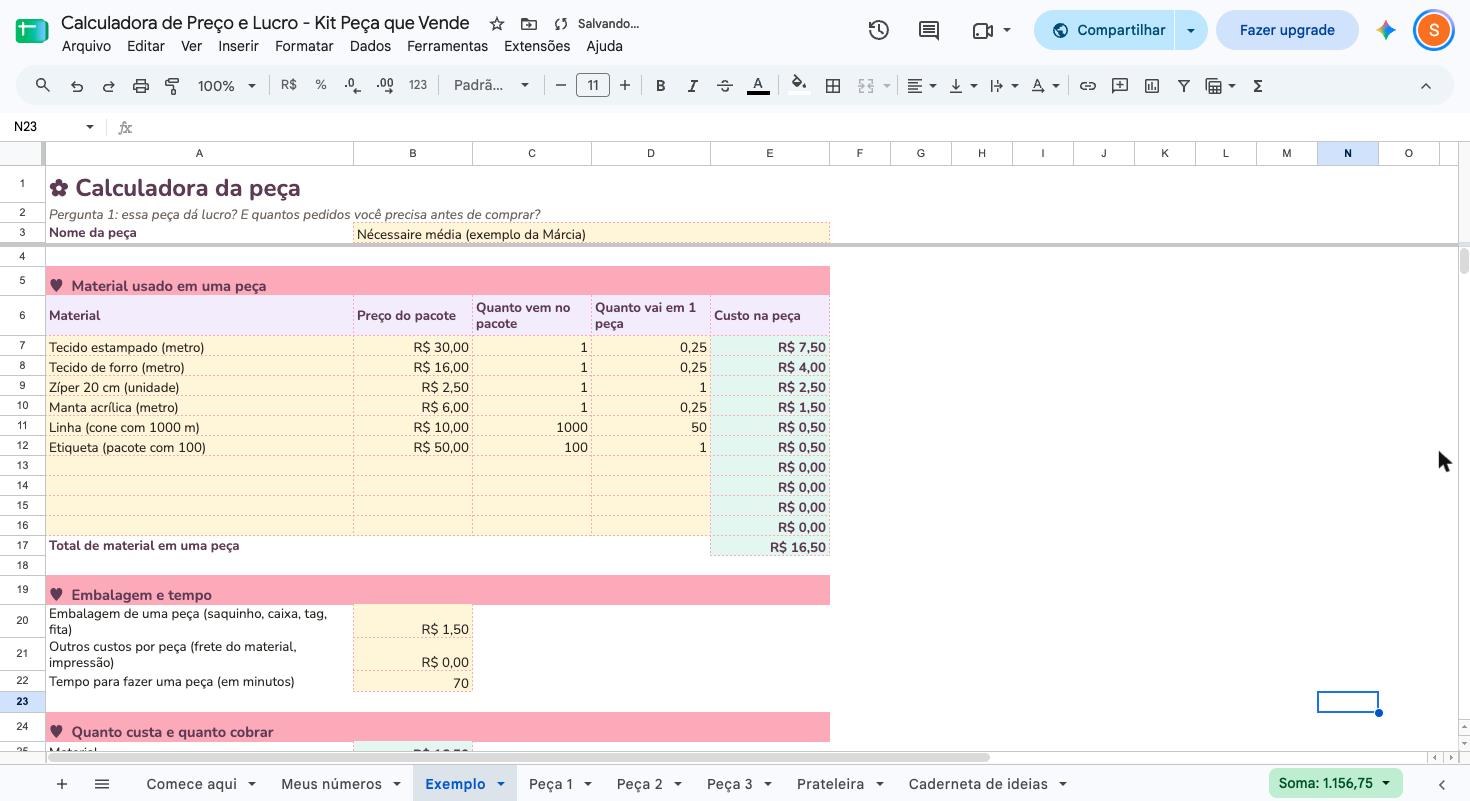1470x801 pixels.
Task: Insert a link
Action: (x=1088, y=86)
